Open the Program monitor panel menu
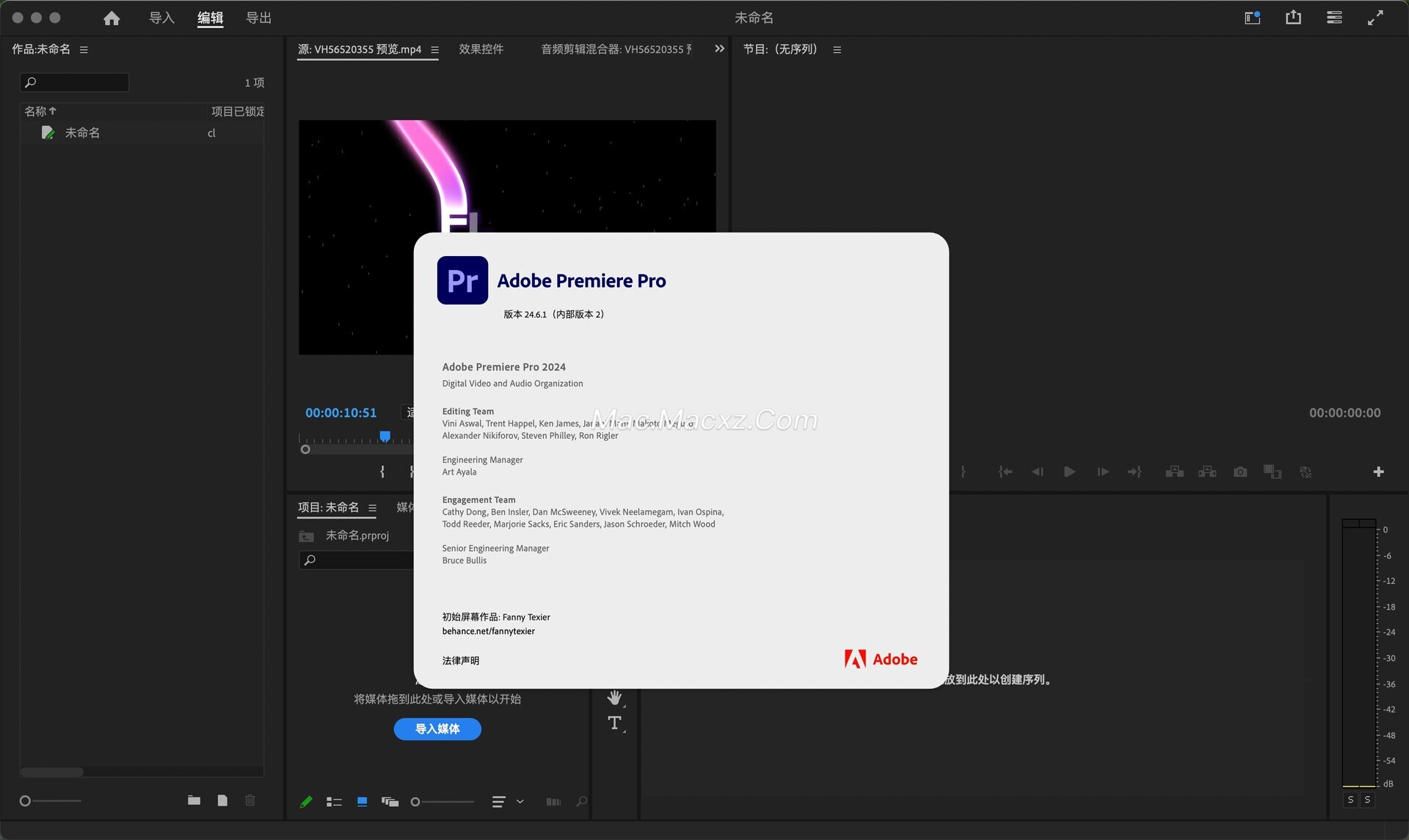The height and width of the screenshot is (840, 1409). click(x=837, y=50)
